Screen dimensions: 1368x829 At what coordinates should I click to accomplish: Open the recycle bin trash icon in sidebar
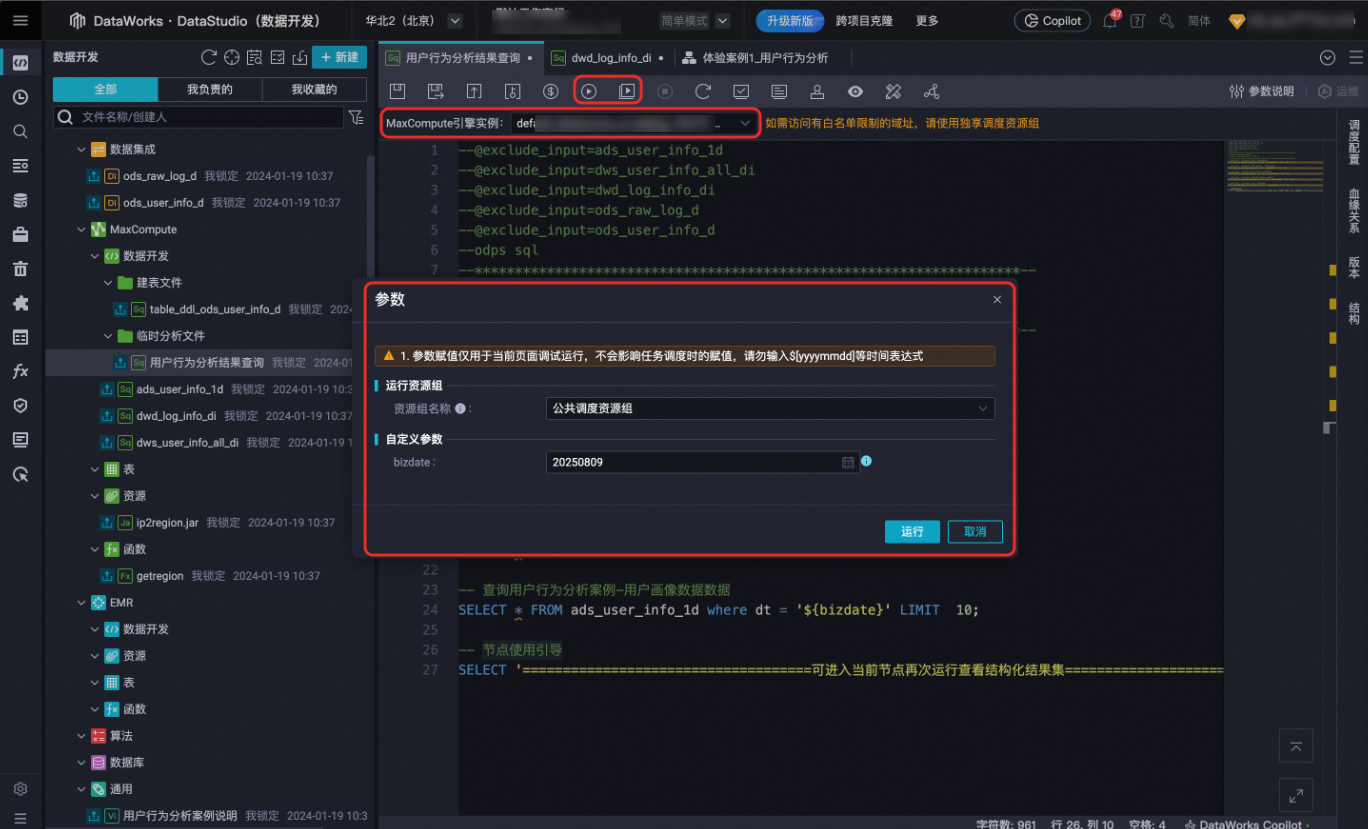[20, 268]
